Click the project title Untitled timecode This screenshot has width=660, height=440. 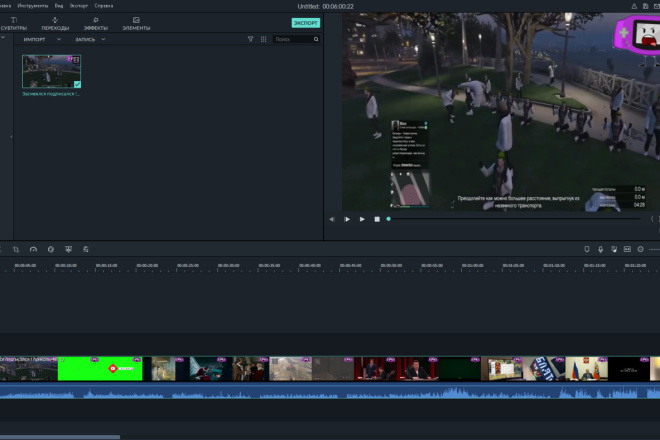(325, 6)
